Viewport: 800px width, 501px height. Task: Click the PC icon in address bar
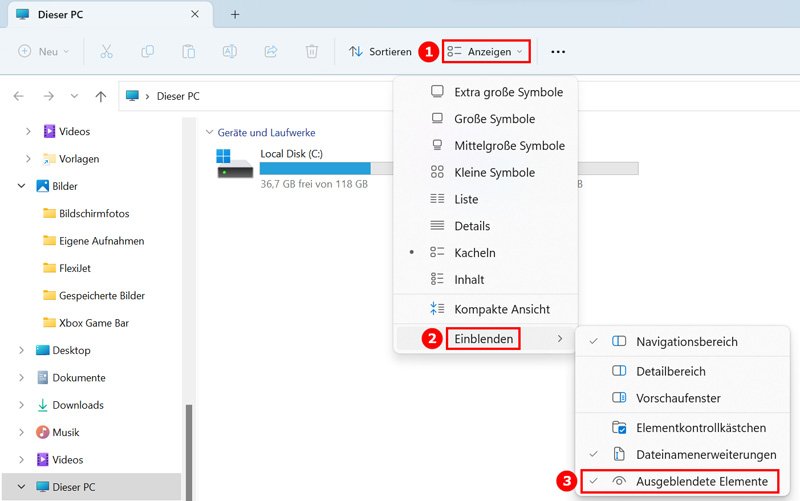132,96
